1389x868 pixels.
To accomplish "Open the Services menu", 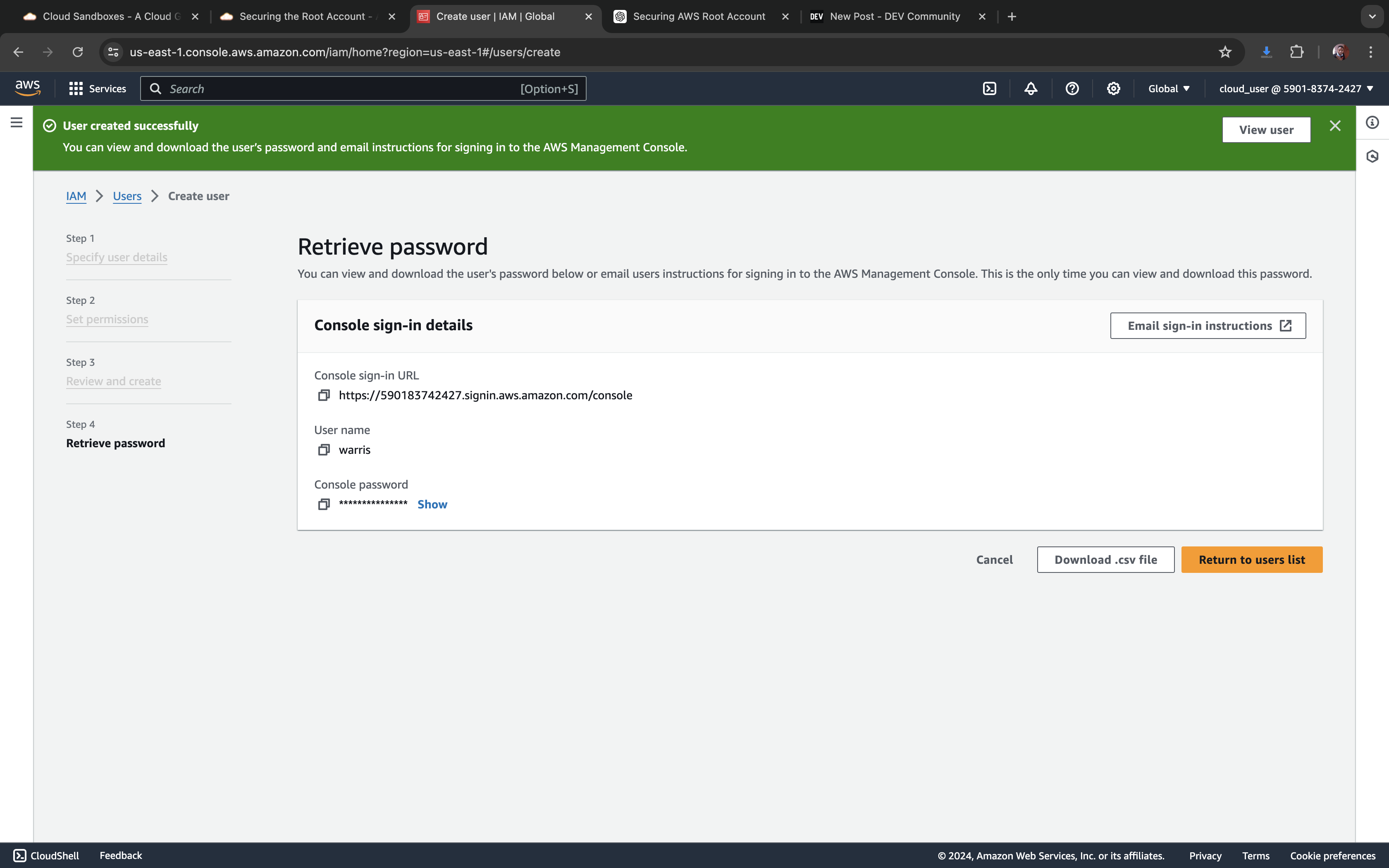I will [98, 88].
